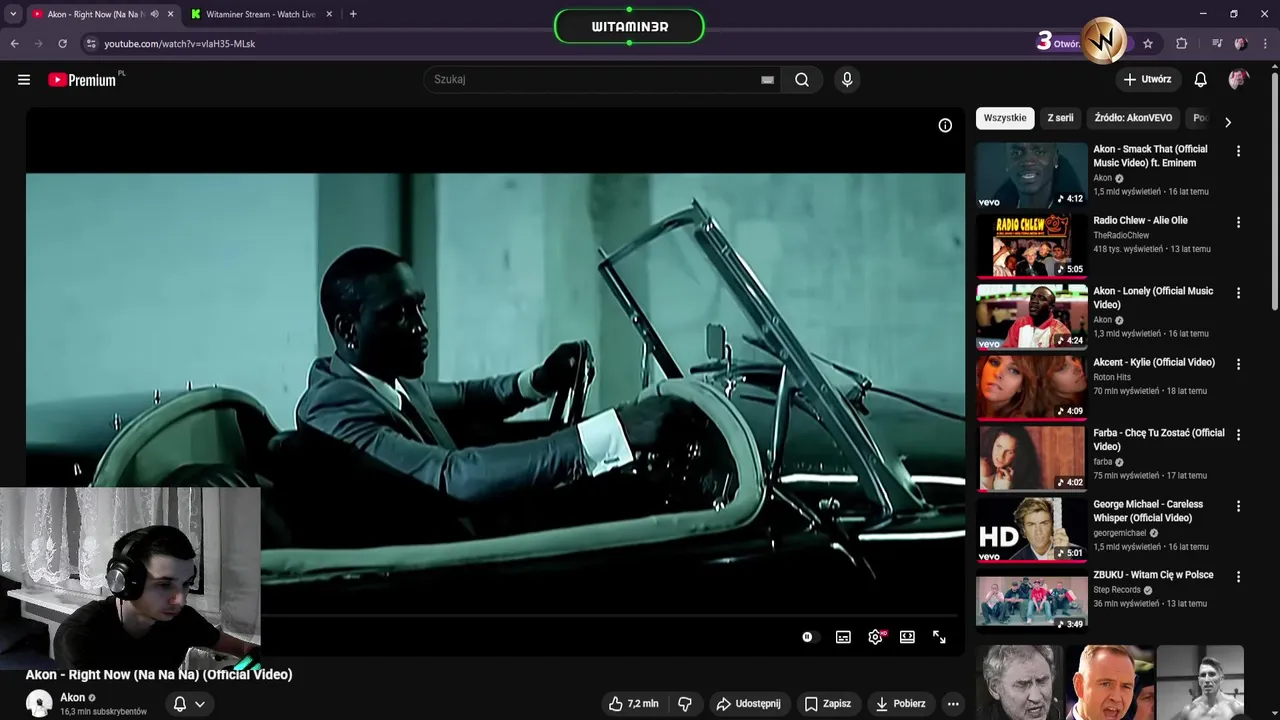1280x720 pixels.
Task: Open Farba - Chcę Tu Zostać title
Action: click(1158, 440)
